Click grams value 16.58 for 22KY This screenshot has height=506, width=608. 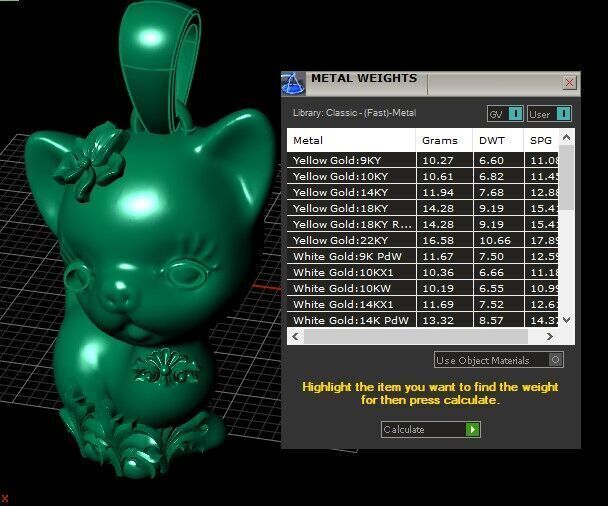coord(438,240)
